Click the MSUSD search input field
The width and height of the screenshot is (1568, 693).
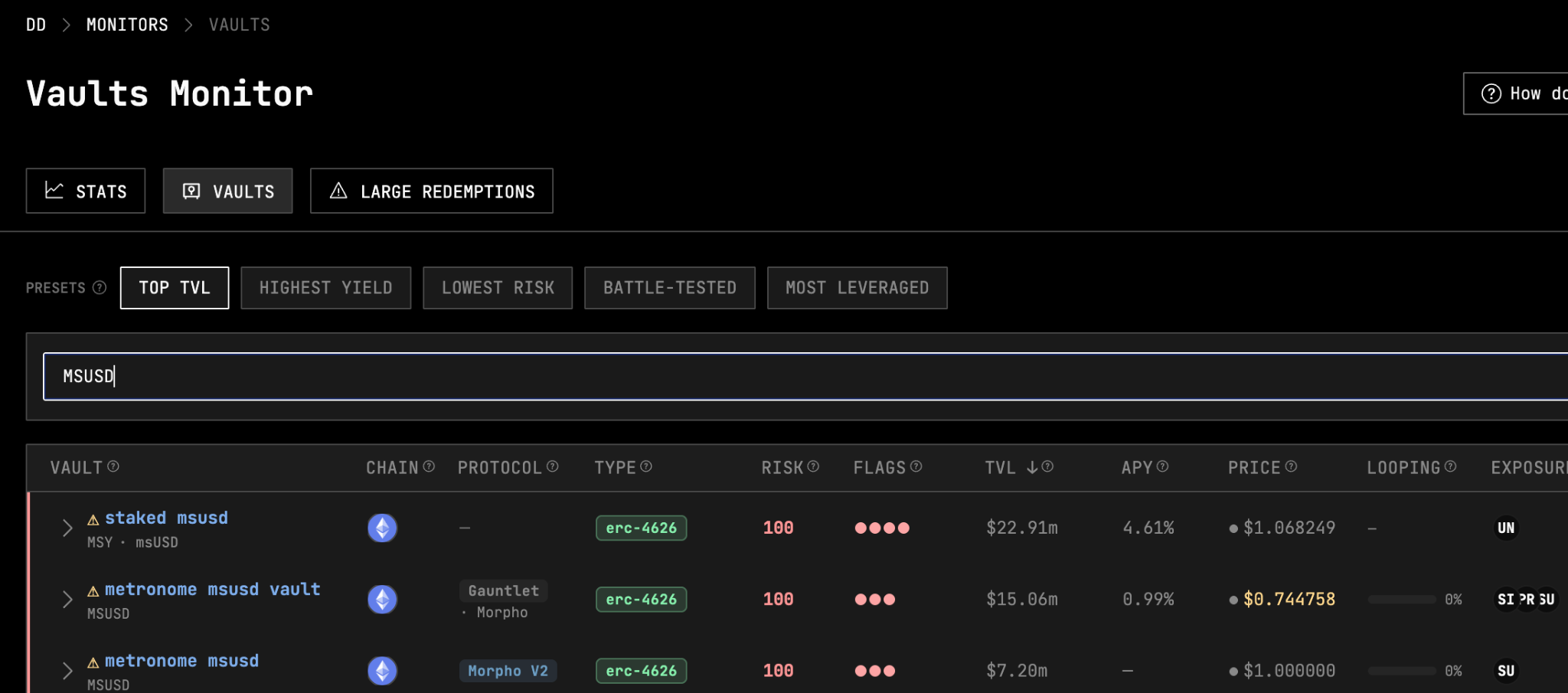pyautogui.click(x=805, y=377)
